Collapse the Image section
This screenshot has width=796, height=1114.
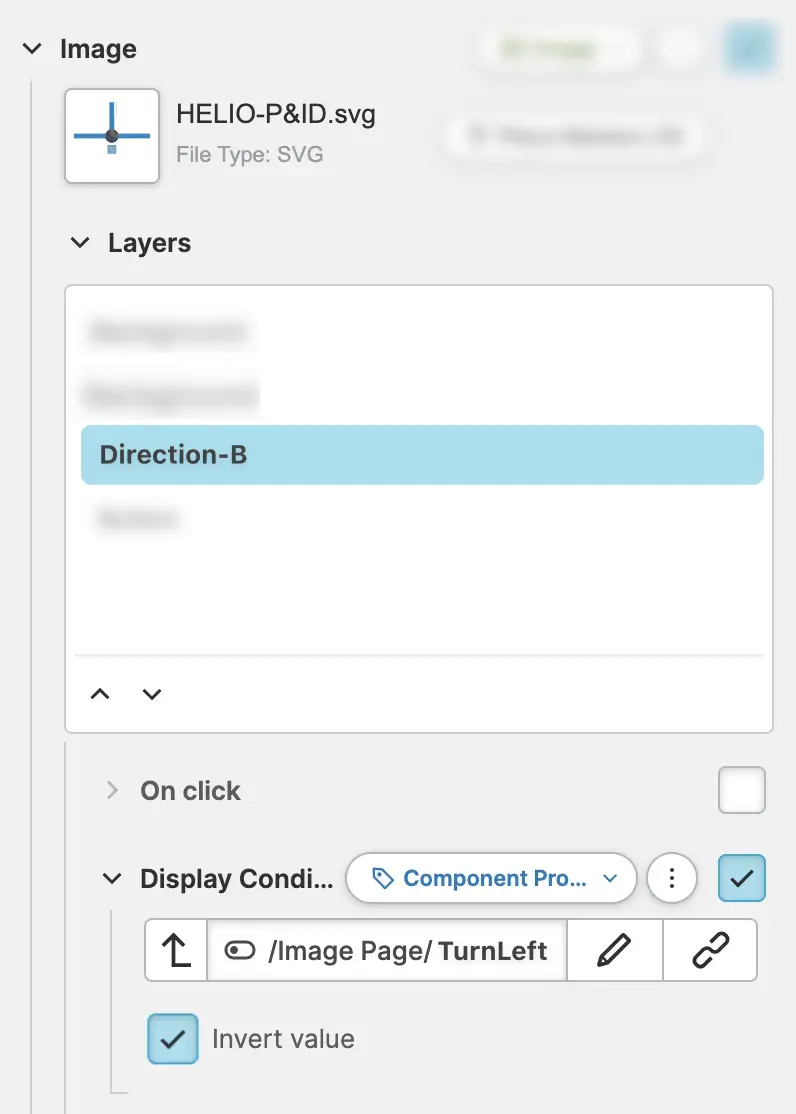click(32, 49)
